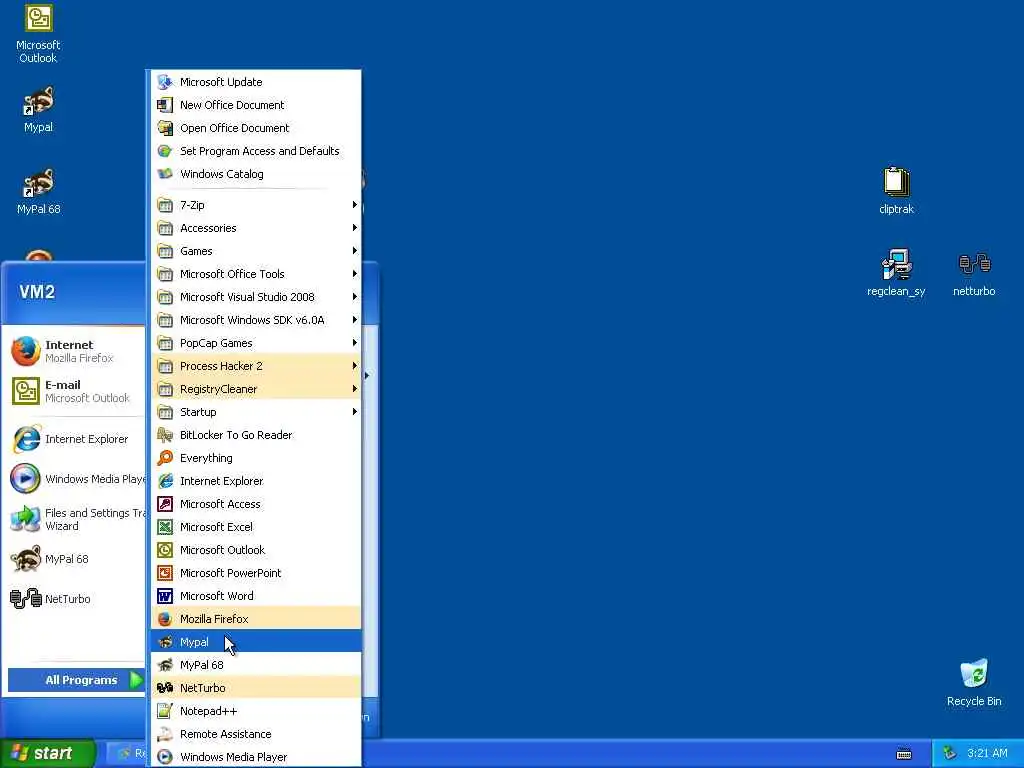Click the Microsoft Excel icon

(x=165, y=527)
